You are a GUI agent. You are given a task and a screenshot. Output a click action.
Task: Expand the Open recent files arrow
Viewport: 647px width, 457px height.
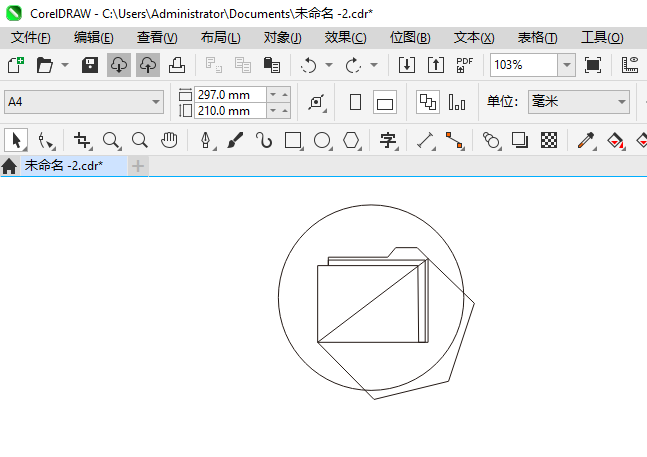(x=65, y=65)
